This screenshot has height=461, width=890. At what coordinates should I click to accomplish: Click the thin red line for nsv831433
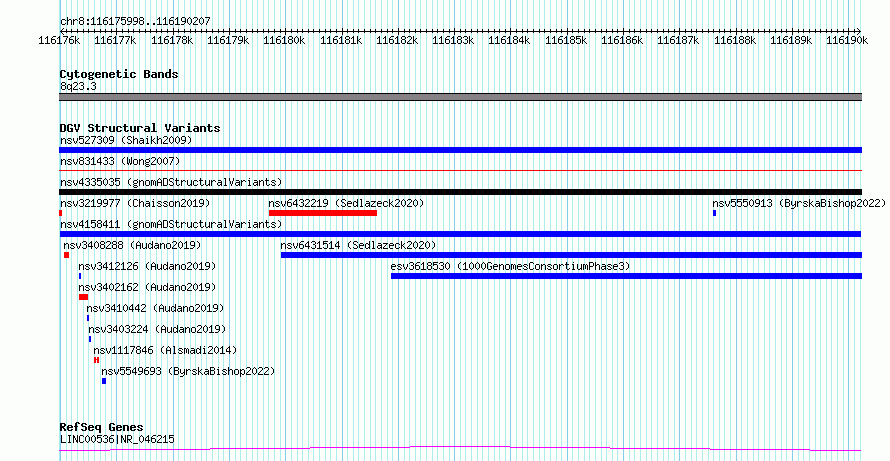point(460,170)
